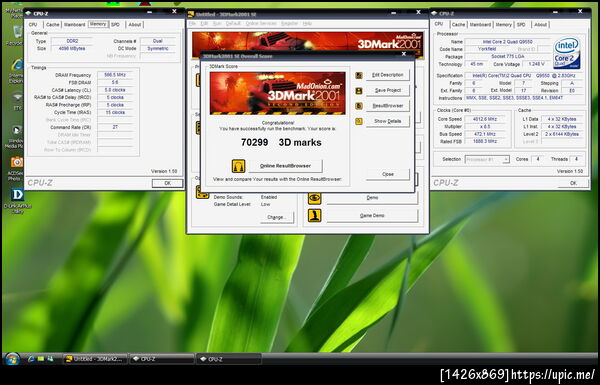The width and height of the screenshot is (600, 385).
Task: Click the Show Desktop Quick Launch icon
Action: [41, 359]
